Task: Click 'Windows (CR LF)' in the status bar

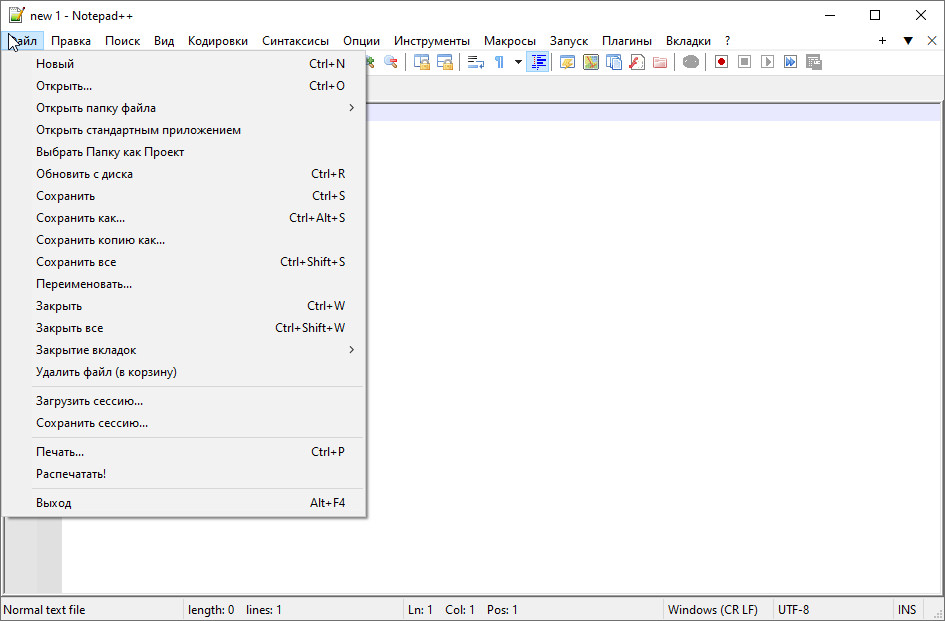Action: tap(712, 610)
